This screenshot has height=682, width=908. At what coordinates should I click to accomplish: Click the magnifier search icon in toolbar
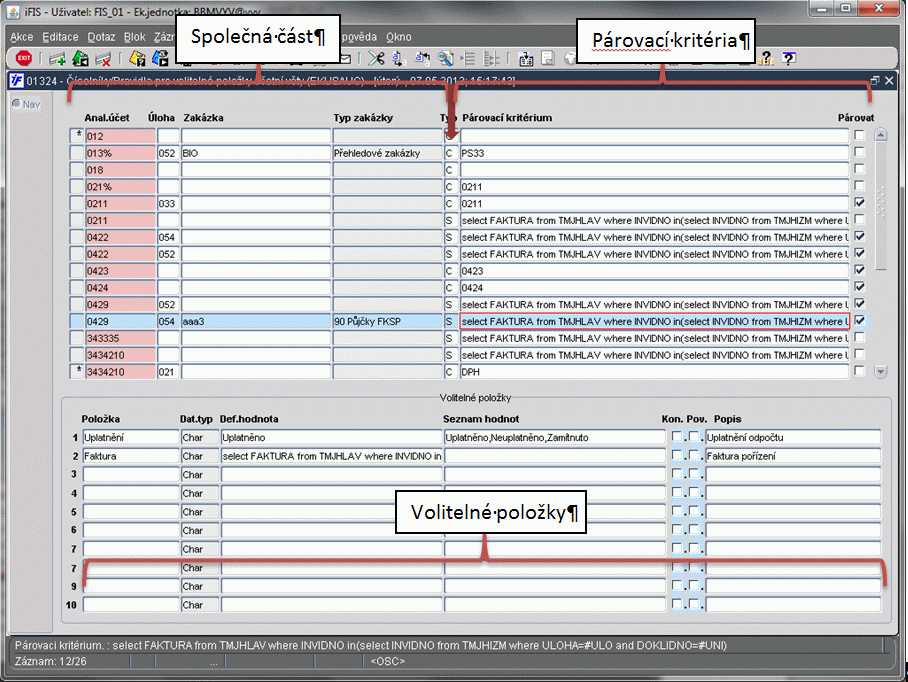tap(445, 58)
